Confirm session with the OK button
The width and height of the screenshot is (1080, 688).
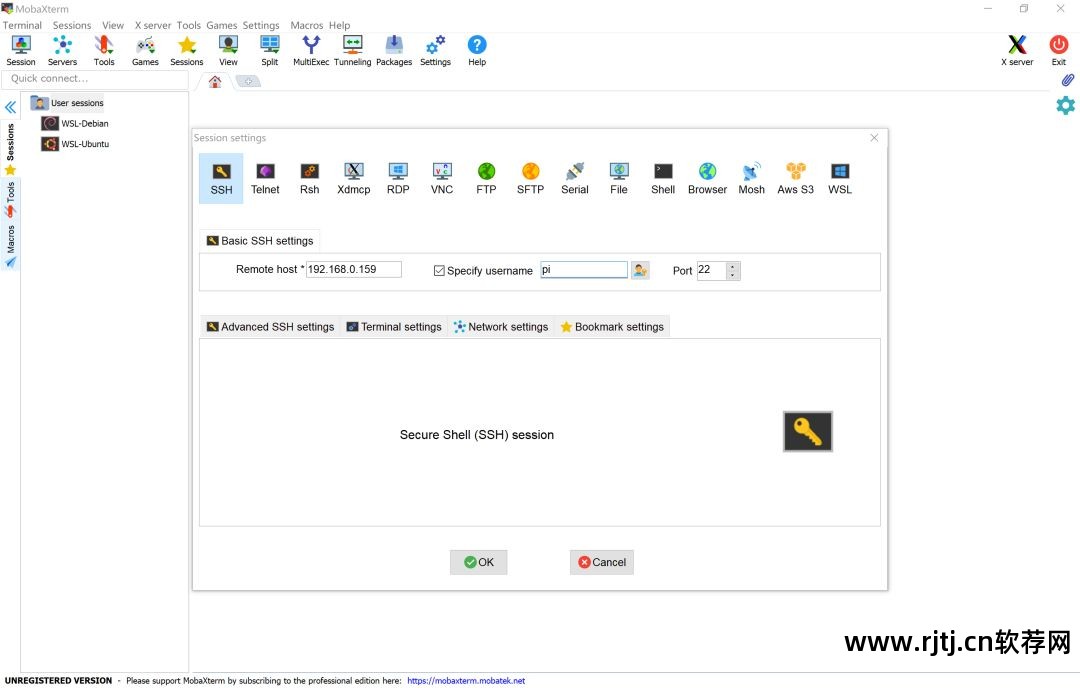[479, 562]
